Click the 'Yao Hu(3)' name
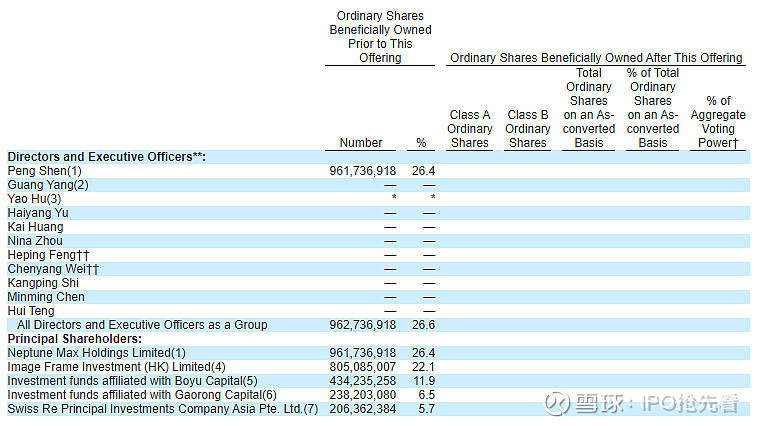Viewport: 761px width, 426px height. click(x=34, y=199)
